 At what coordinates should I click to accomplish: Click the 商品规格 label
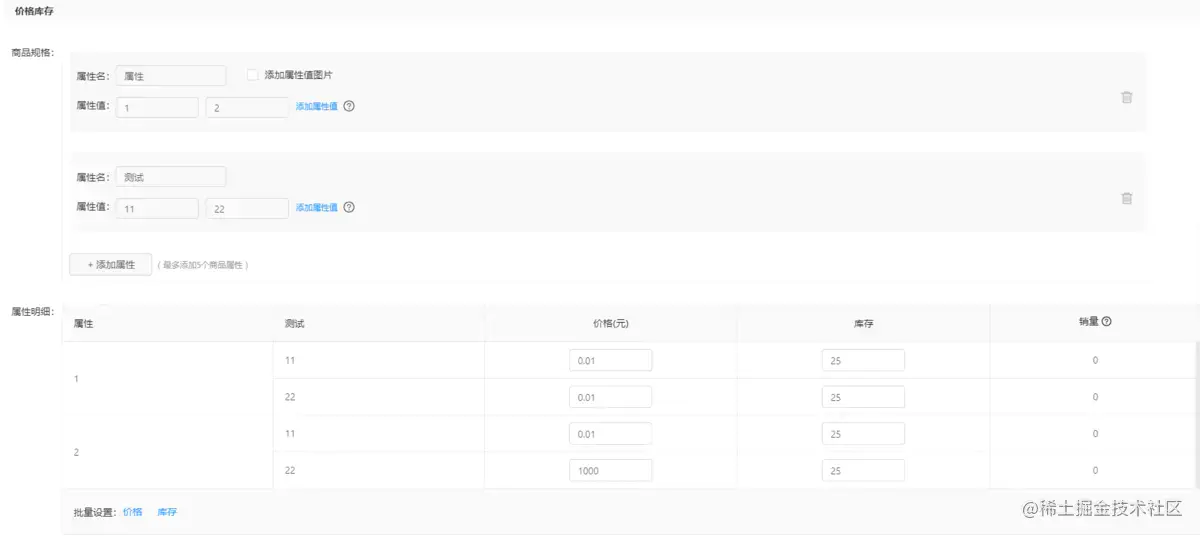coord(31,51)
